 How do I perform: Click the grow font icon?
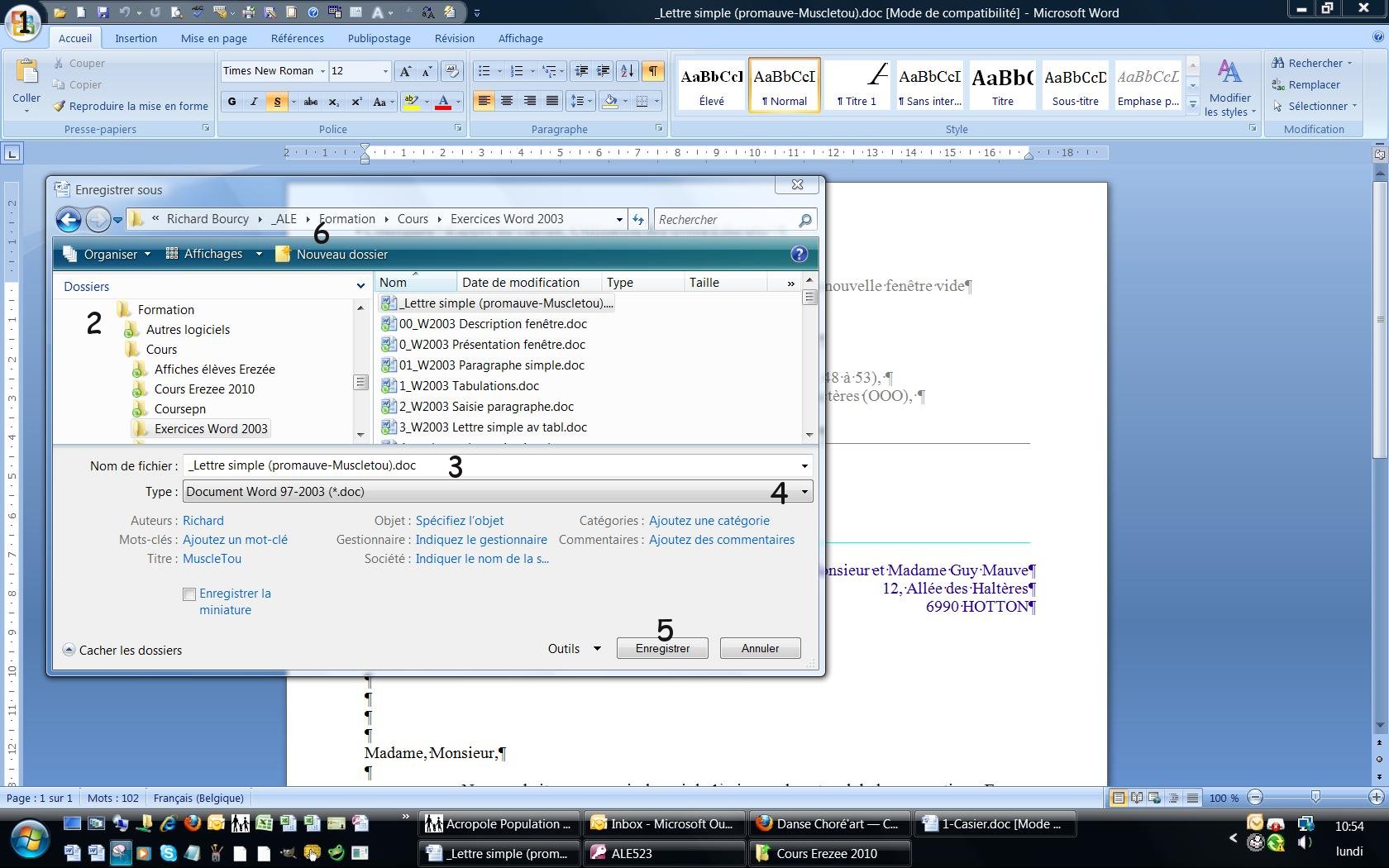(405, 71)
